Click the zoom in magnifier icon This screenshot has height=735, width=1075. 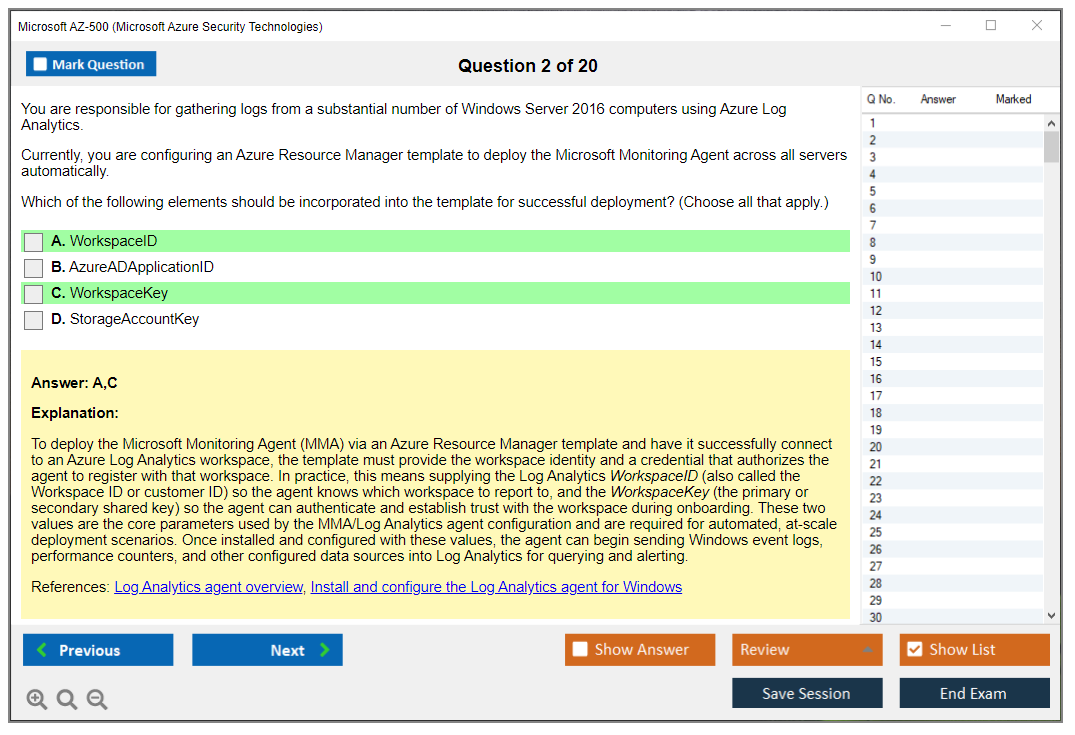(x=37, y=700)
